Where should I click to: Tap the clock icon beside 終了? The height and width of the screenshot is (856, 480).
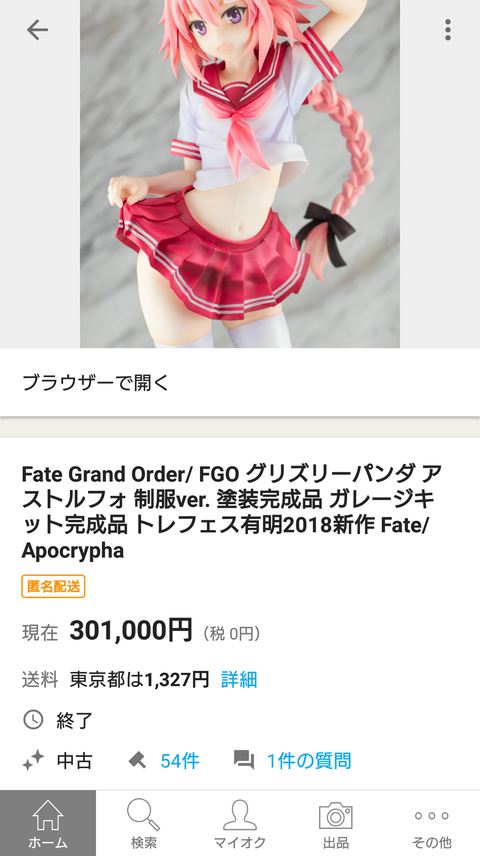click(x=33, y=720)
